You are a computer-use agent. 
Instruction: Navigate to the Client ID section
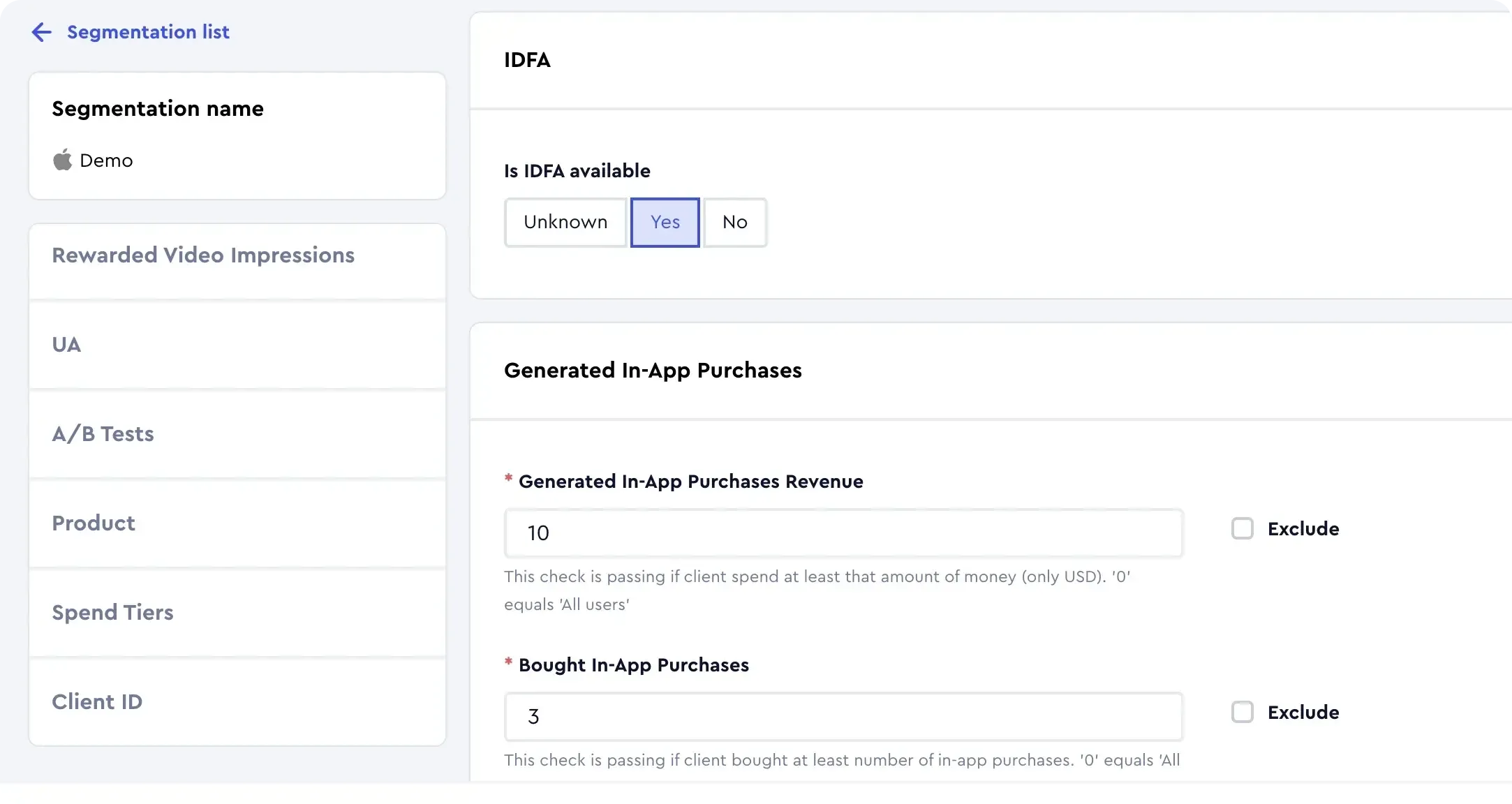97,702
